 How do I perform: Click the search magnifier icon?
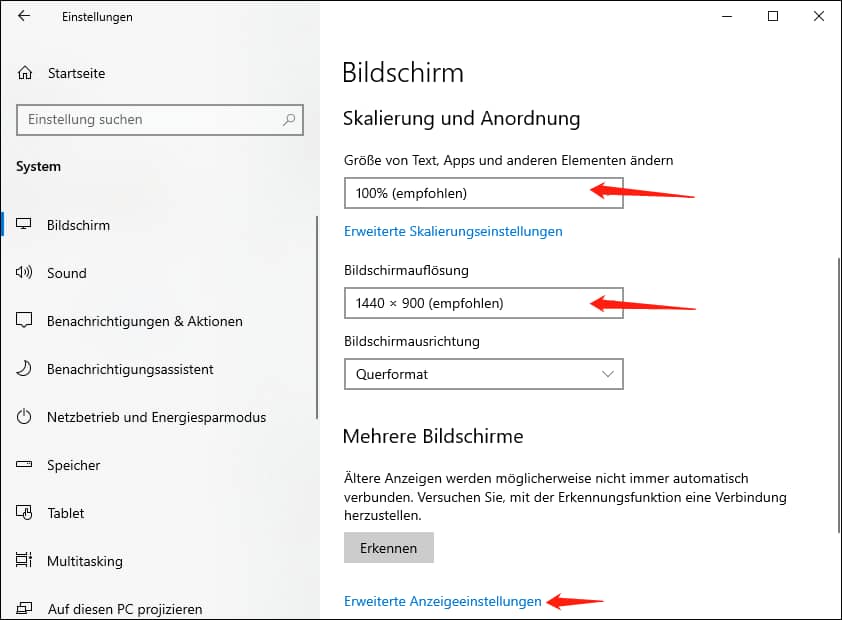(x=291, y=120)
